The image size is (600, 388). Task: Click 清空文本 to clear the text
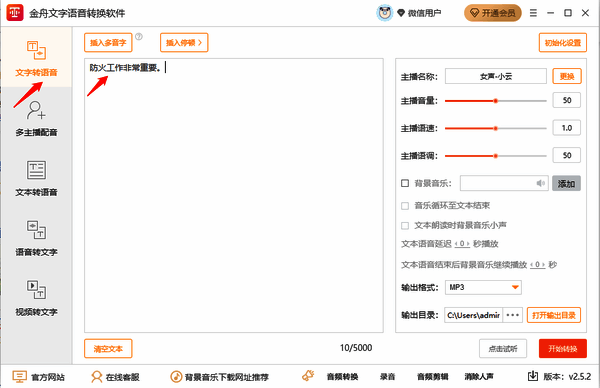108,349
